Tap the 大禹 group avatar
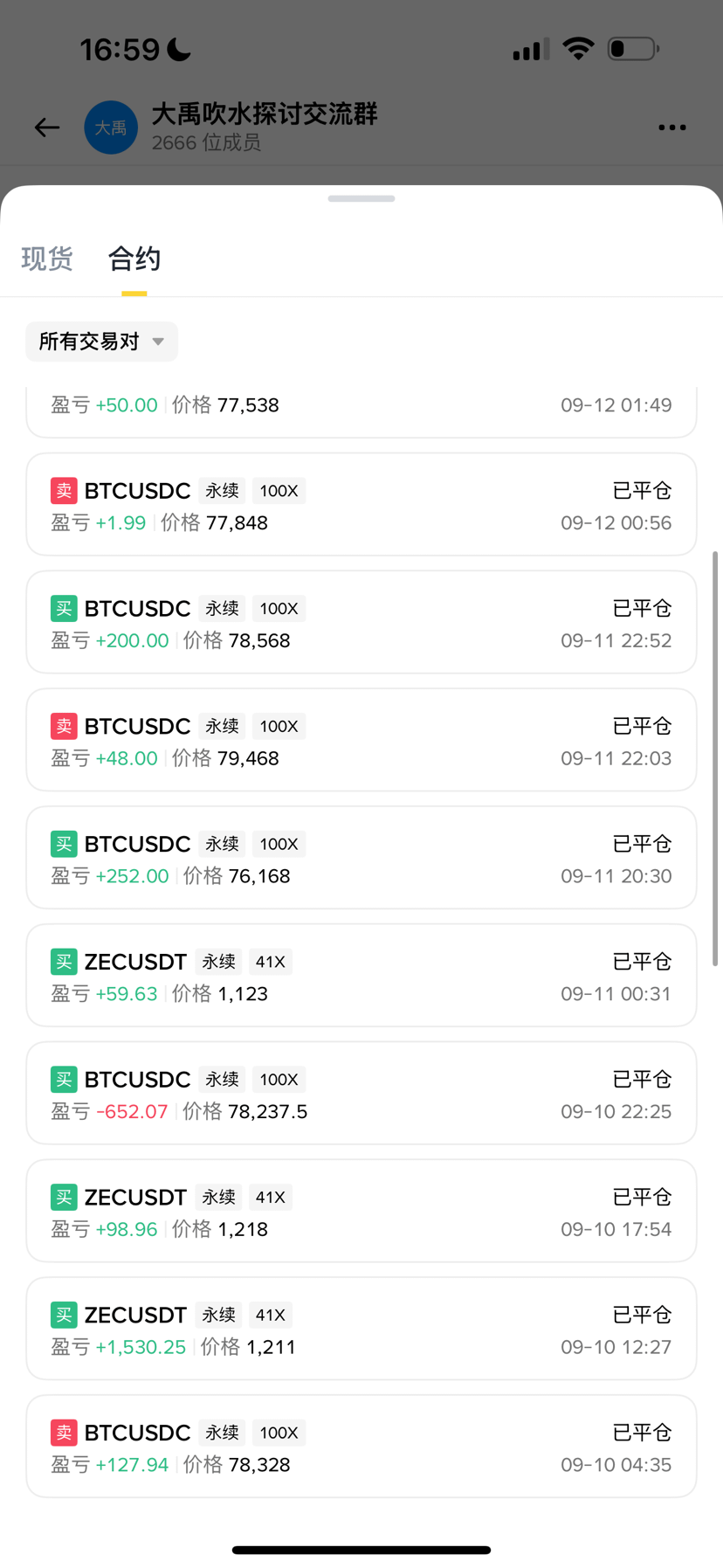The width and height of the screenshot is (723, 1568). click(x=111, y=128)
